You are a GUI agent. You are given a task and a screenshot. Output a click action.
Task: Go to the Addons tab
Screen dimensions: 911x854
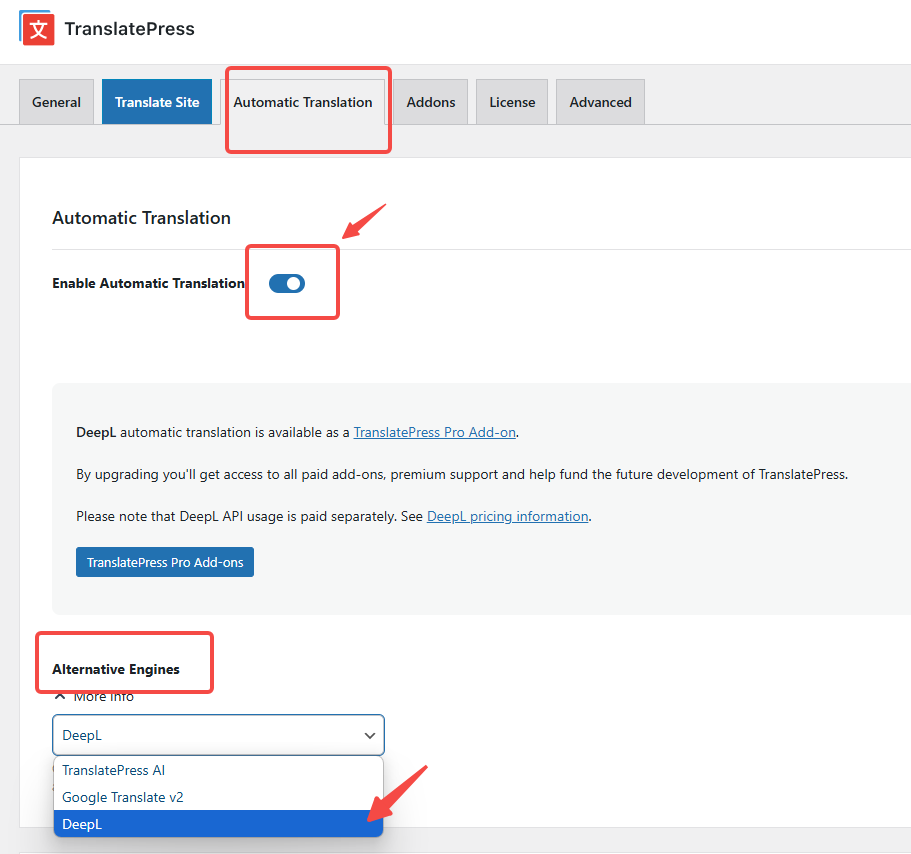tap(431, 102)
